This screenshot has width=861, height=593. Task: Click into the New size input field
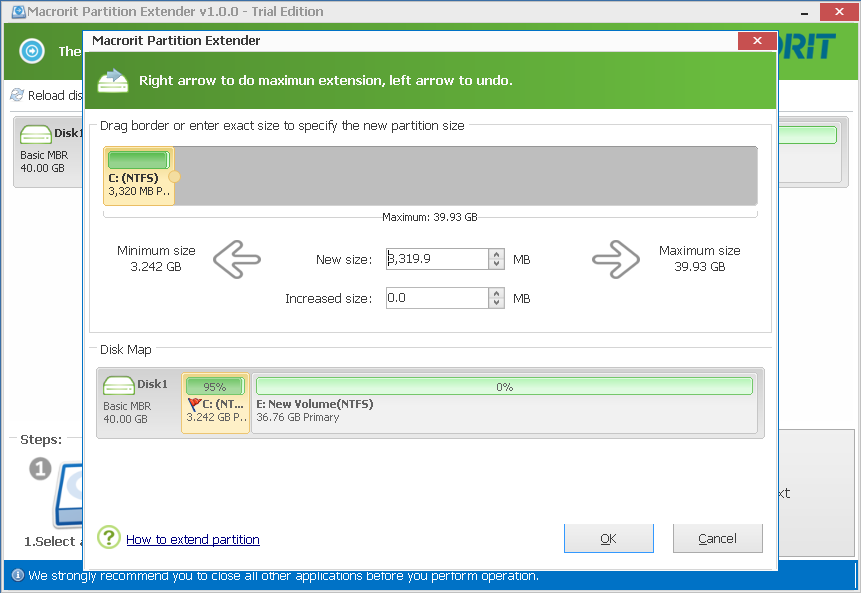click(x=437, y=259)
